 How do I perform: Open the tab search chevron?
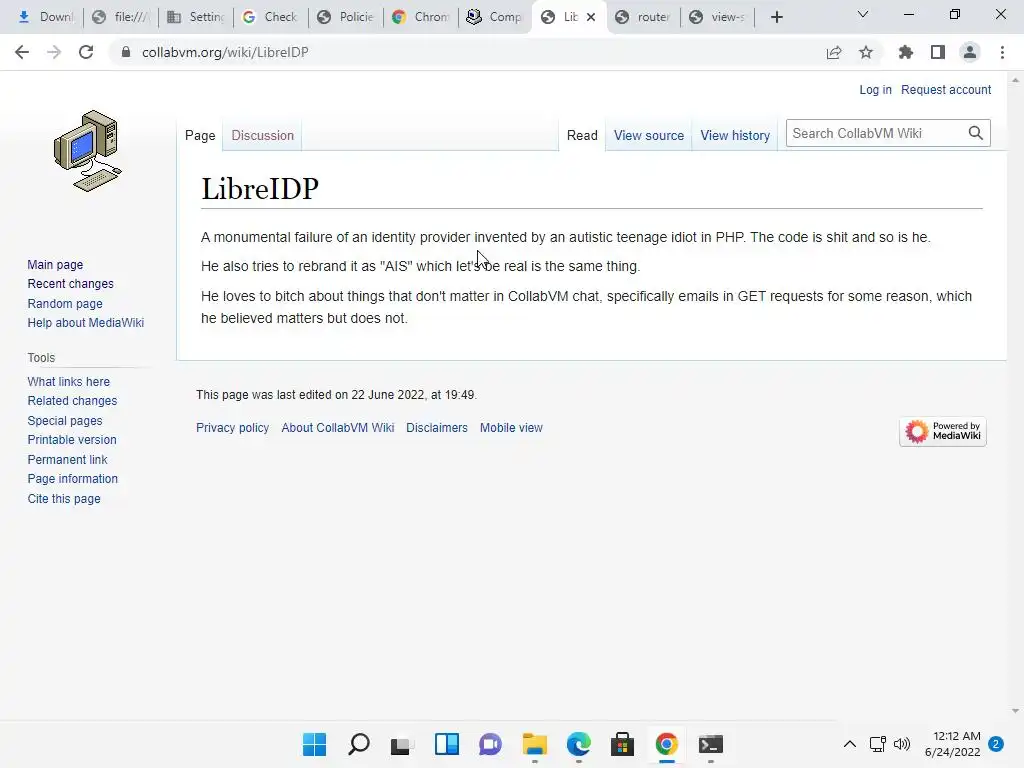[863, 14]
